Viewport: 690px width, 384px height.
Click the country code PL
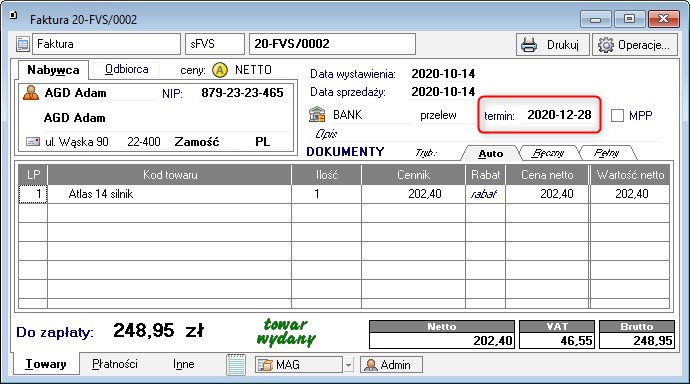pyautogui.click(x=263, y=142)
